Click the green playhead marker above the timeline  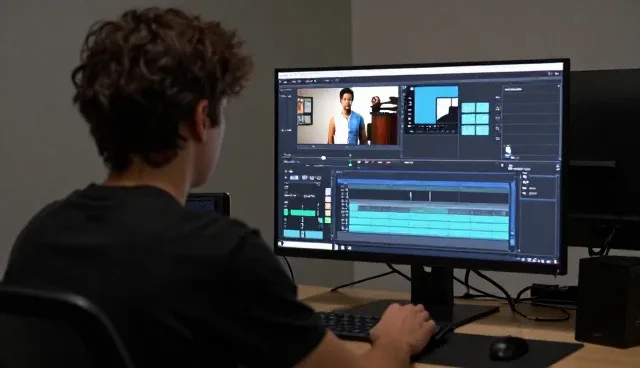tap(350, 164)
